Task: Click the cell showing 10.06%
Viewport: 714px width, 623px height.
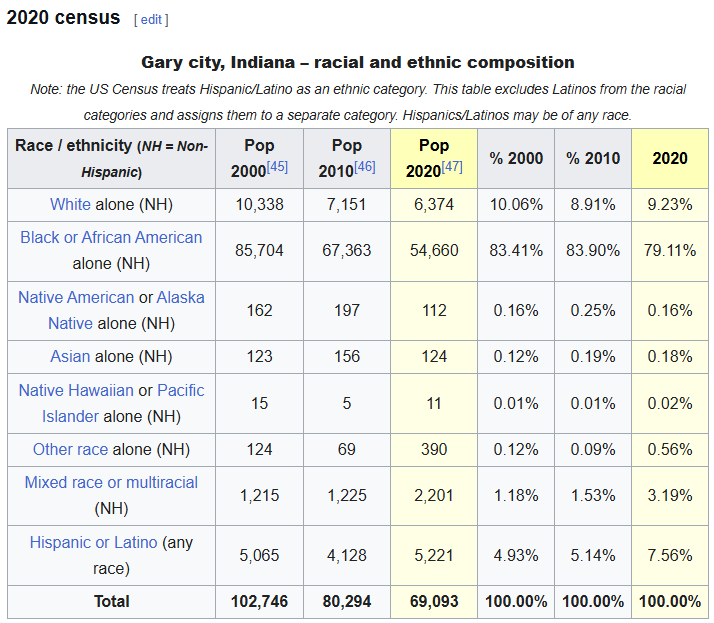Action: (x=516, y=205)
